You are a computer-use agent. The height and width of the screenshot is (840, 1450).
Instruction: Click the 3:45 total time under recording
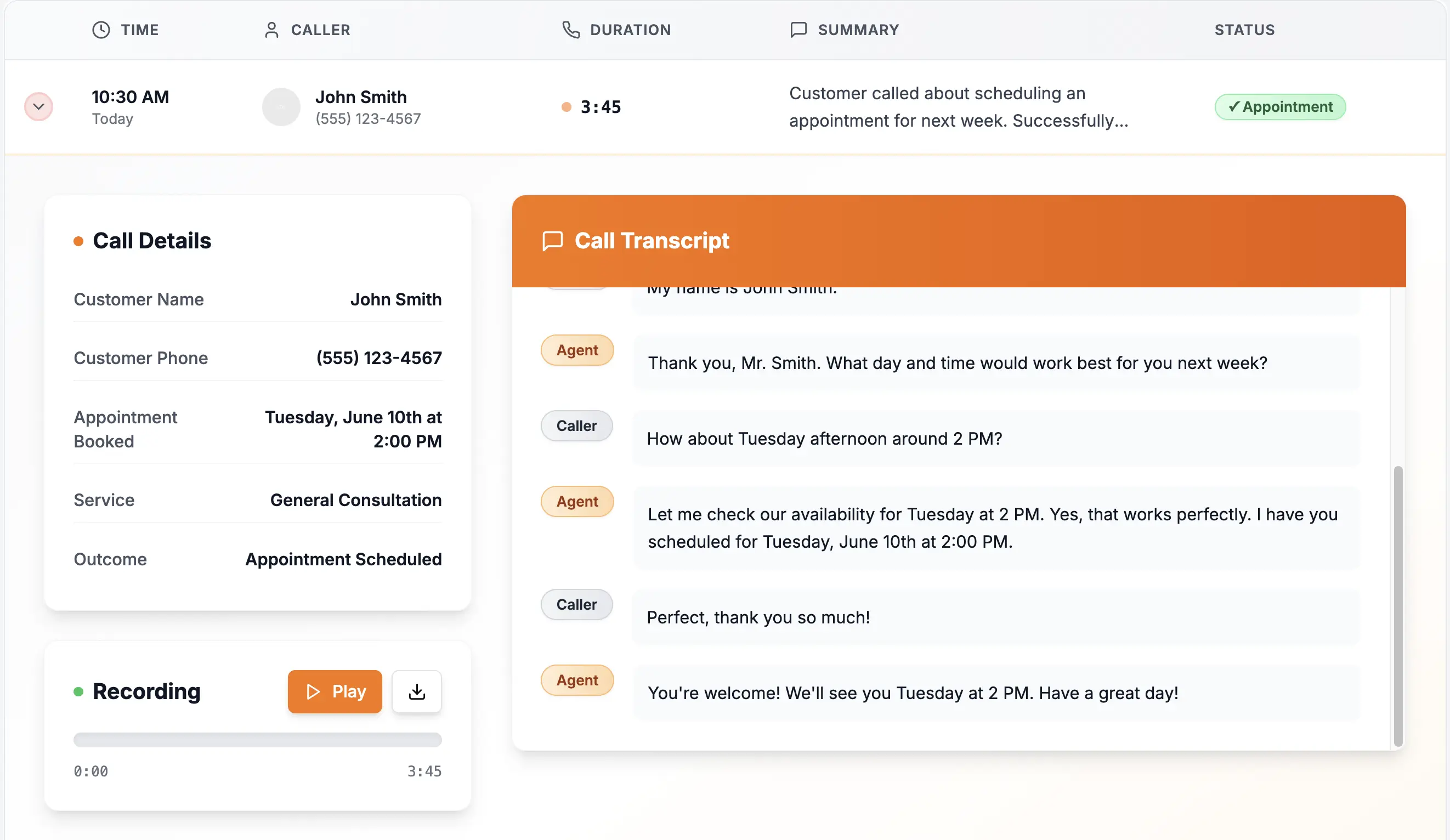pos(424,771)
